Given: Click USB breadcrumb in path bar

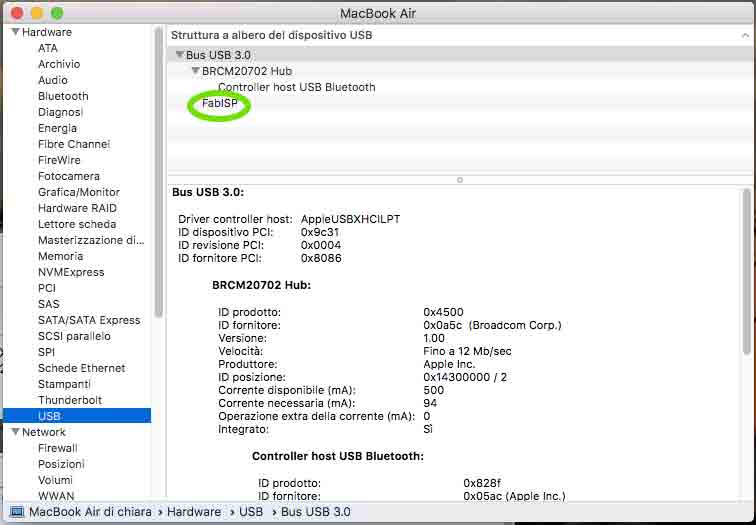Looking at the screenshot, I should pyautogui.click(x=251, y=512).
